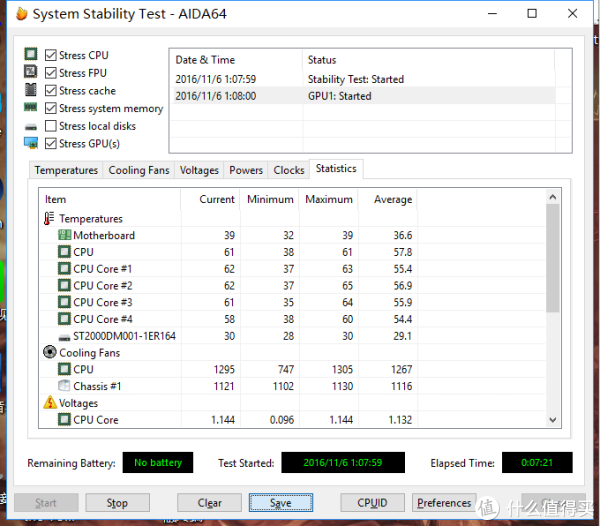Click the Stress GPU(s) monitor icon

tap(31, 143)
